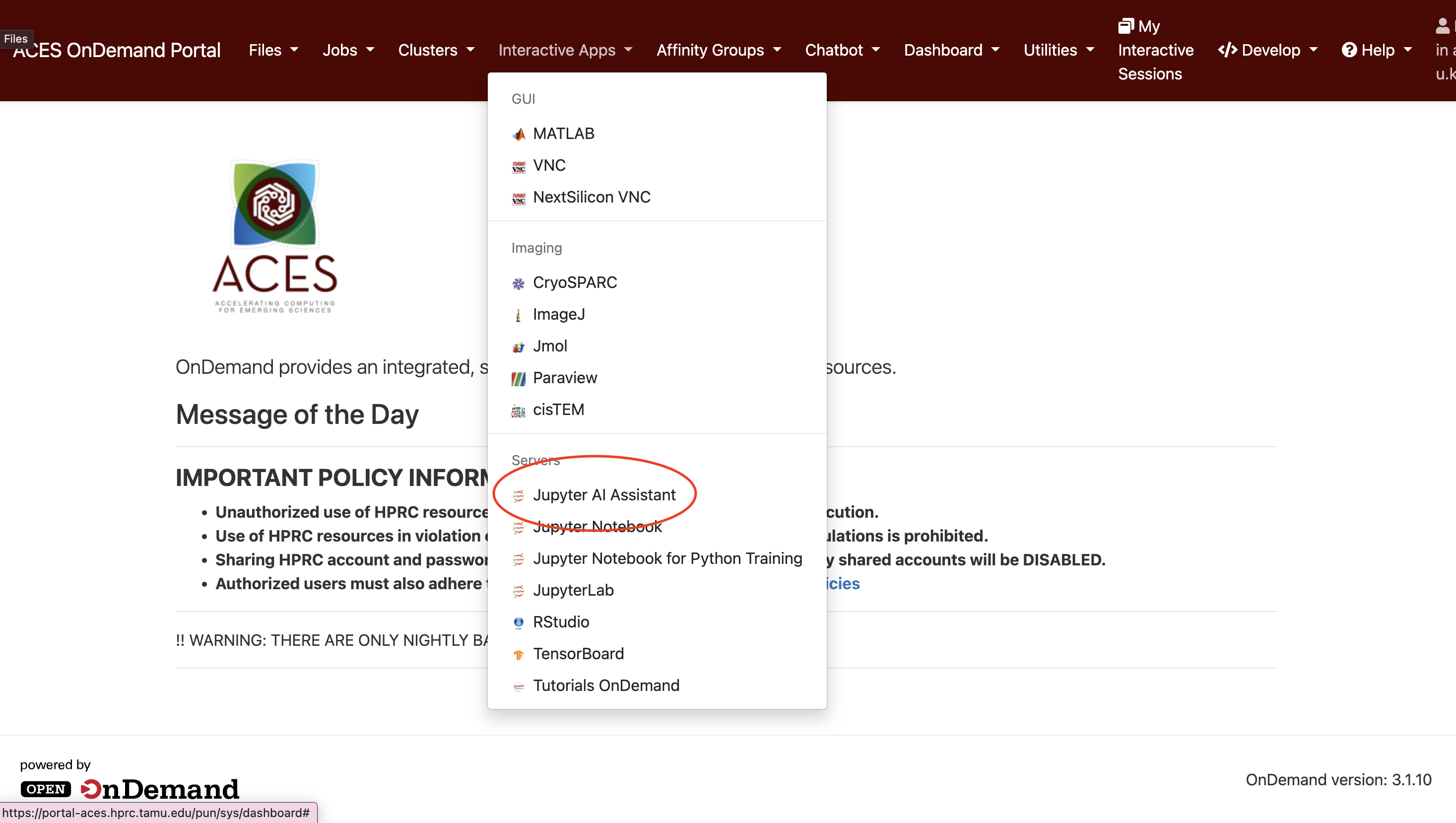Image resolution: width=1456 pixels, height=823 pixels.
Task: Select NextSilicon VNC menu entry
Action: click(657, 197)
